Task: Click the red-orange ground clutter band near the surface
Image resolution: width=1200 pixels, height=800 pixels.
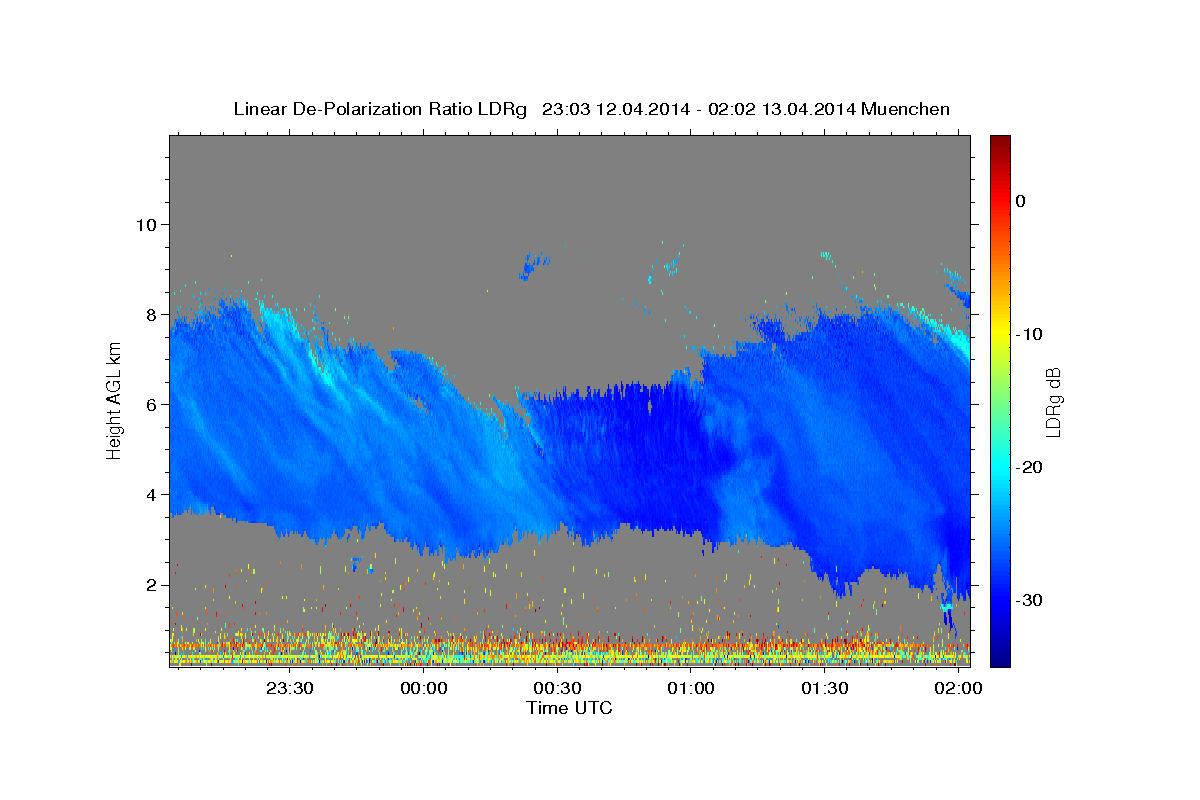Action: [x=569, y=643]
